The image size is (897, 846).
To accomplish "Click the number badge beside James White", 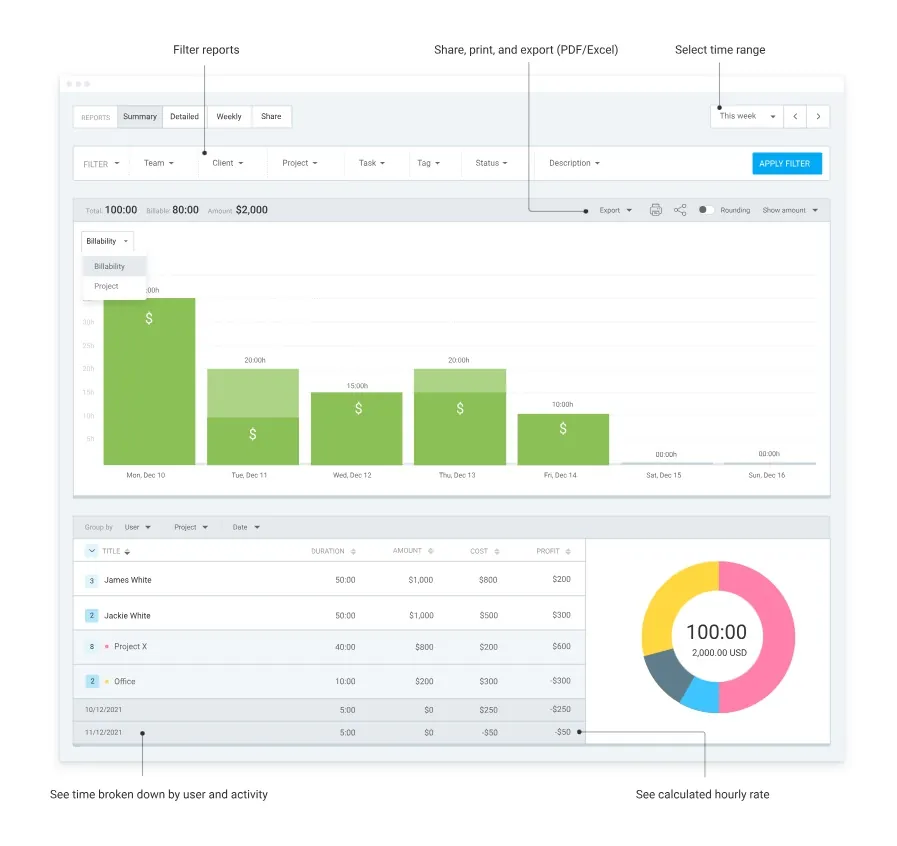I will point(92,581).
